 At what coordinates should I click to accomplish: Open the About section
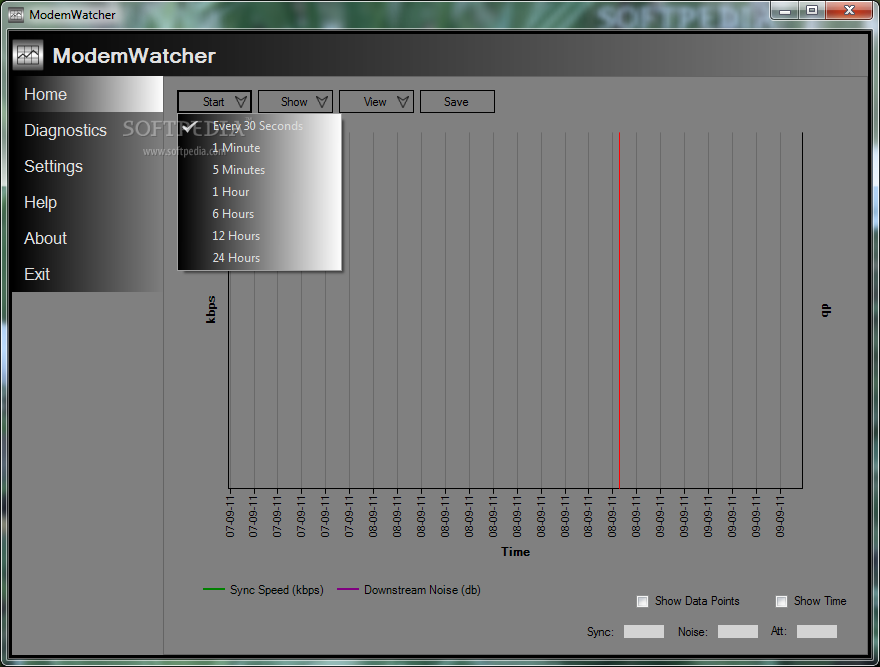click(x=88, y=238)
